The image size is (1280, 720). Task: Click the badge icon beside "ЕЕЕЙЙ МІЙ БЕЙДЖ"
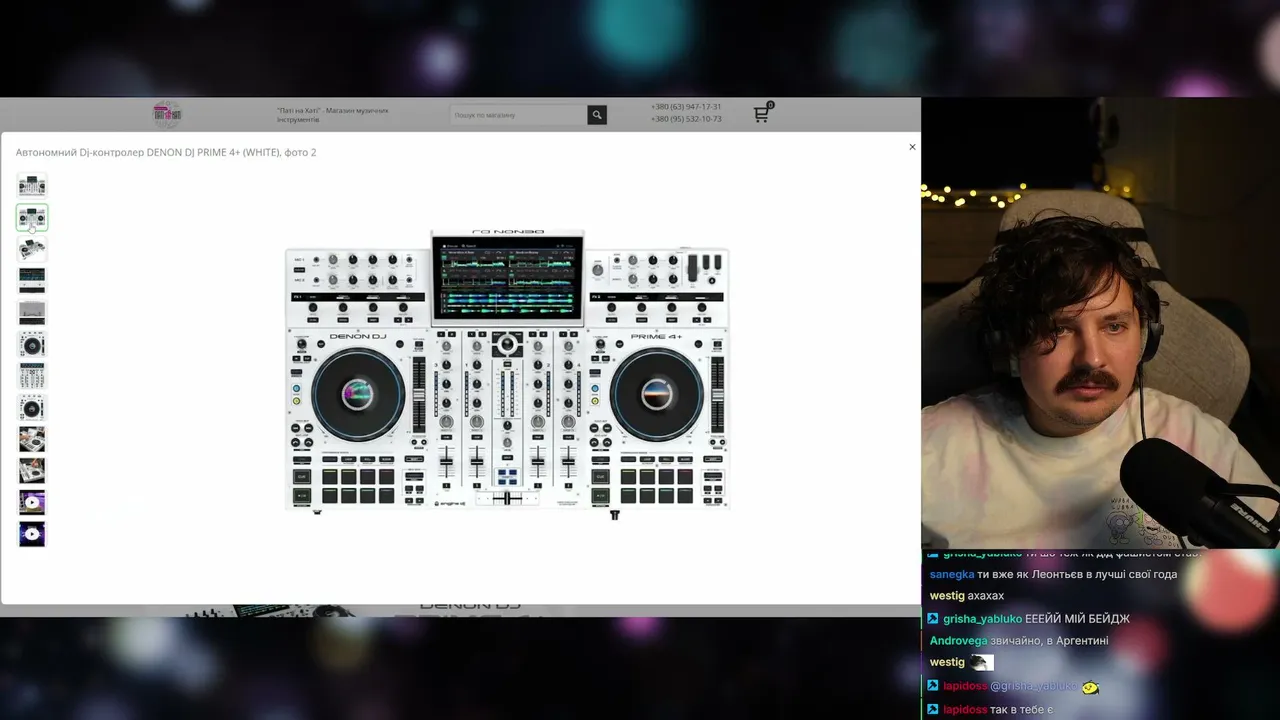point(933,619)
